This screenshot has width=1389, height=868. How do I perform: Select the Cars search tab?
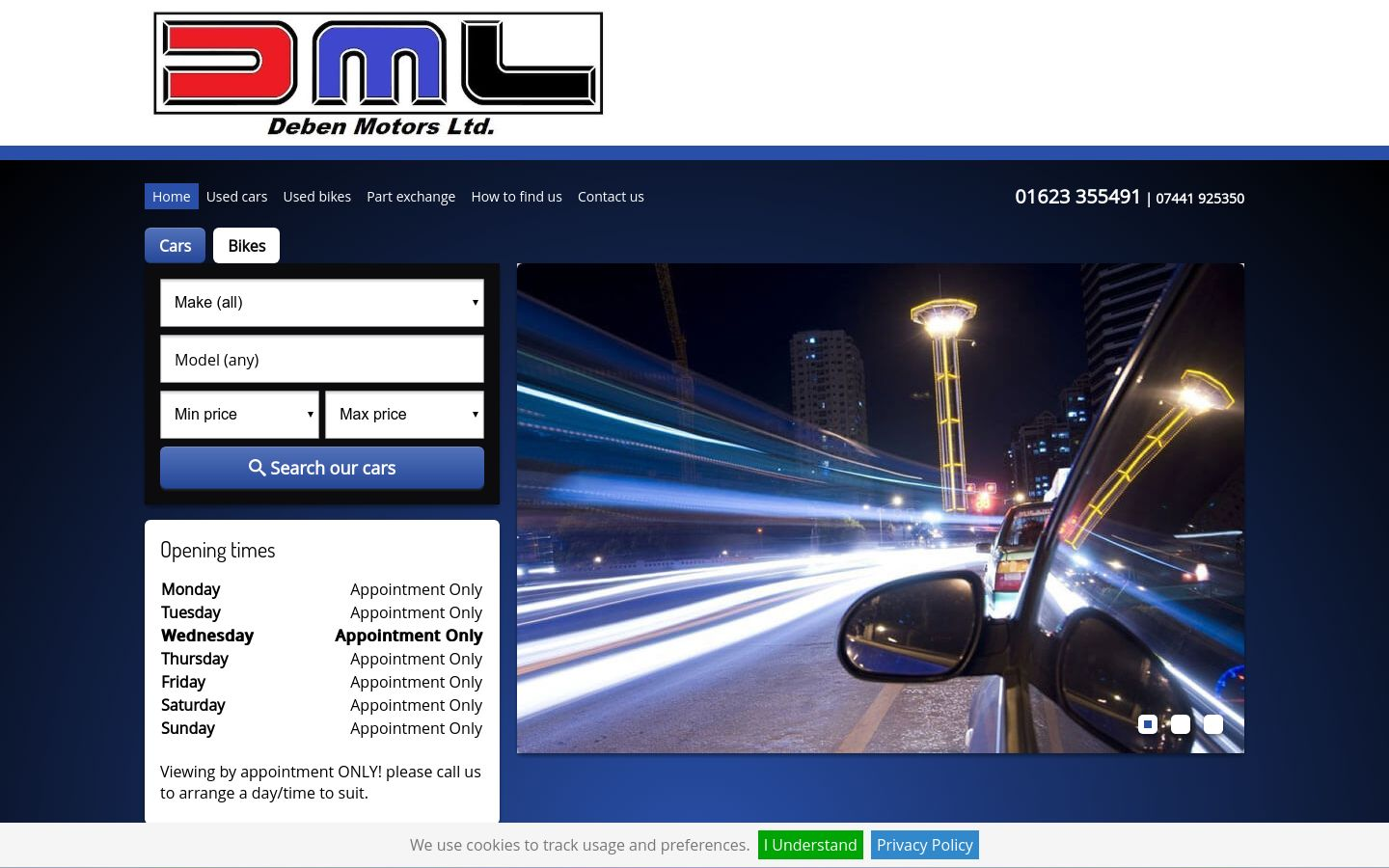[175, 246]
